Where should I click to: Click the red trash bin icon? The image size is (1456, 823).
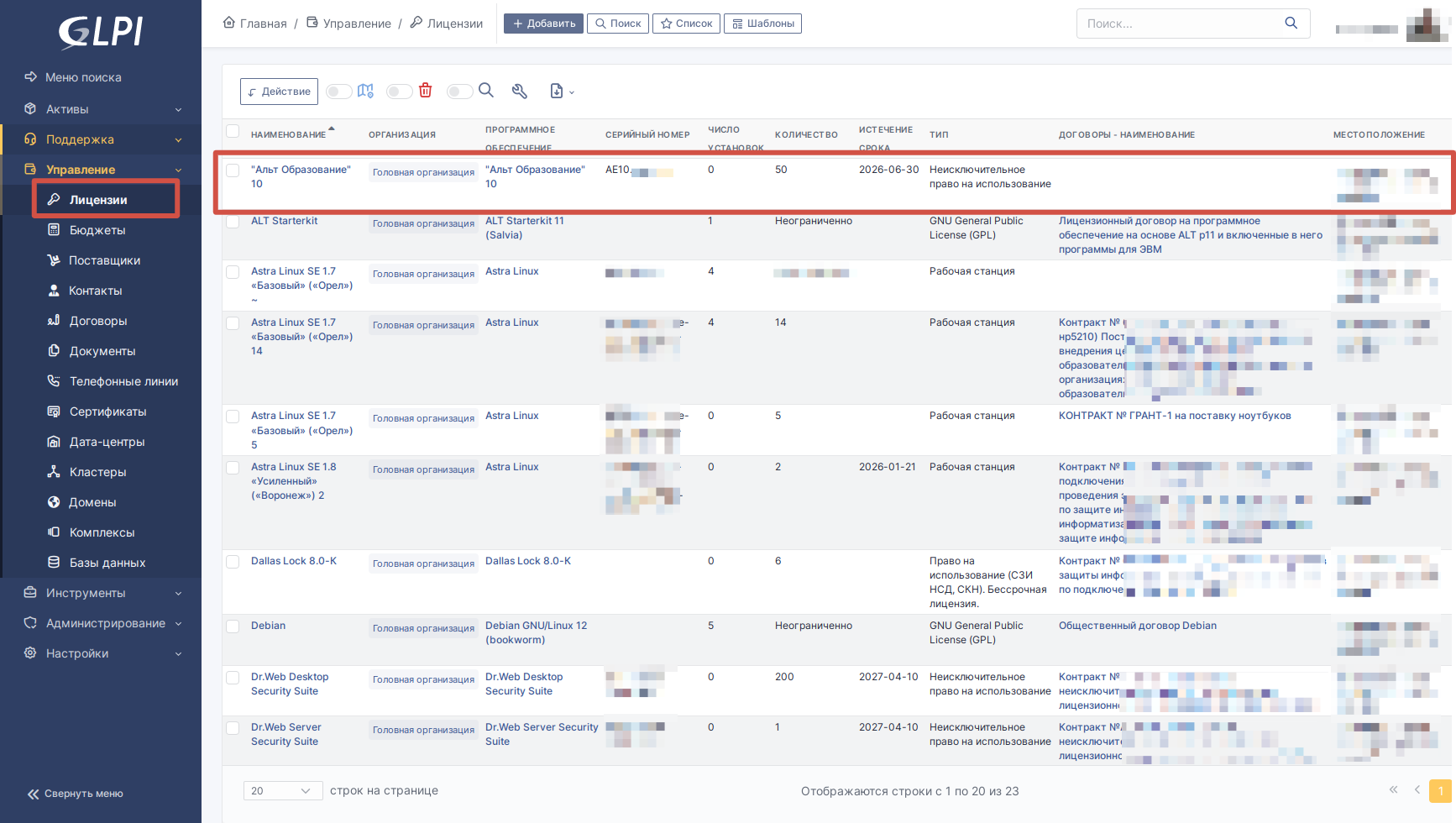pos(426,91)
